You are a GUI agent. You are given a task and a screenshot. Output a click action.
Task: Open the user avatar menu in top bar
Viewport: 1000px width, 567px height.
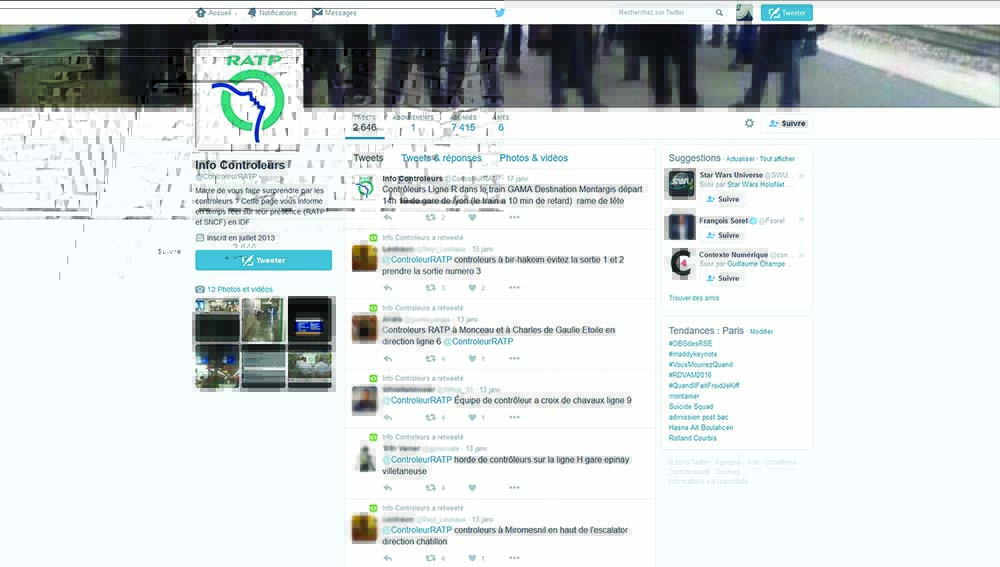coord(744,12)
